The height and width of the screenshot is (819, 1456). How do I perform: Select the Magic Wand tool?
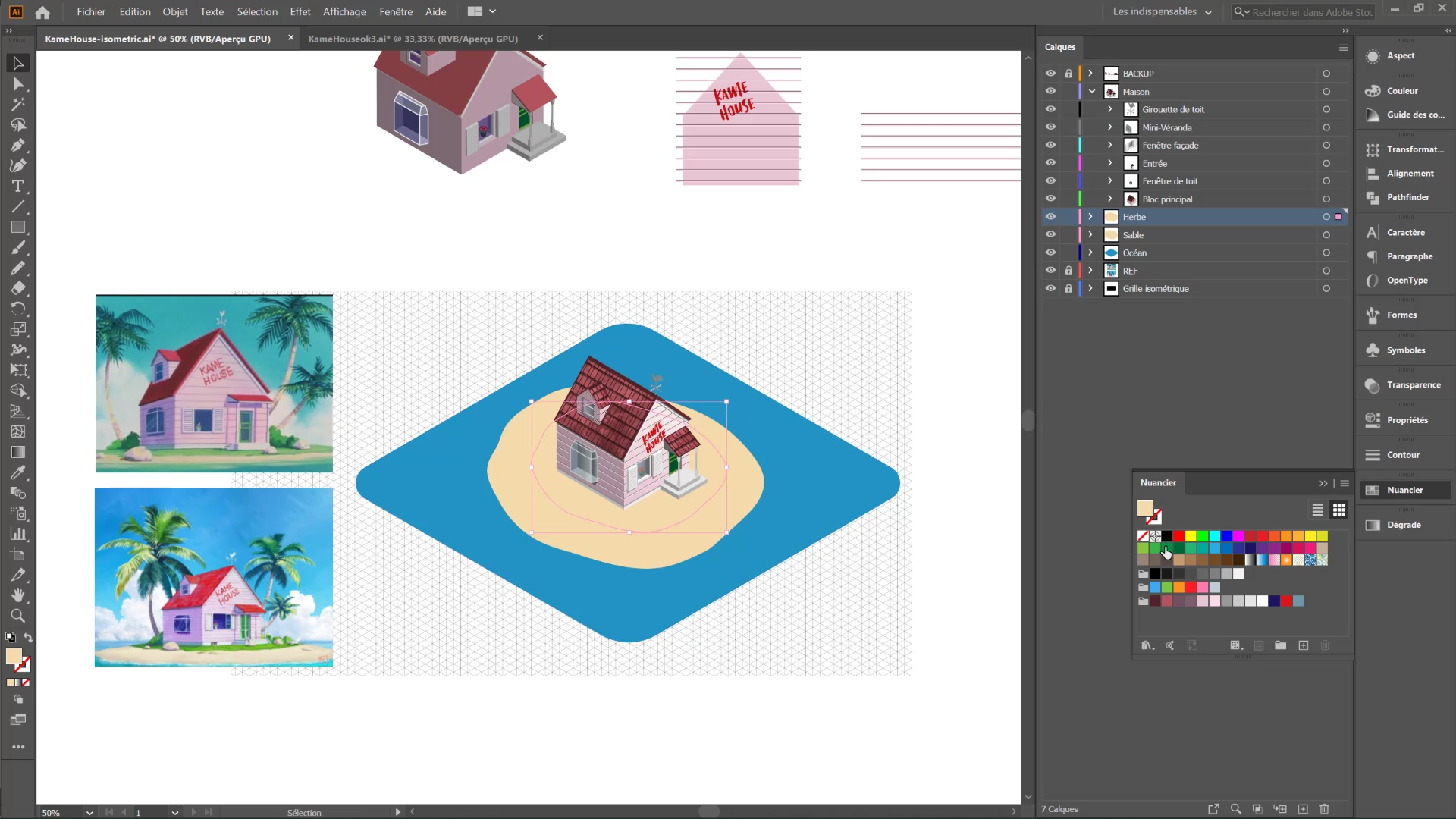coord(18,105)
